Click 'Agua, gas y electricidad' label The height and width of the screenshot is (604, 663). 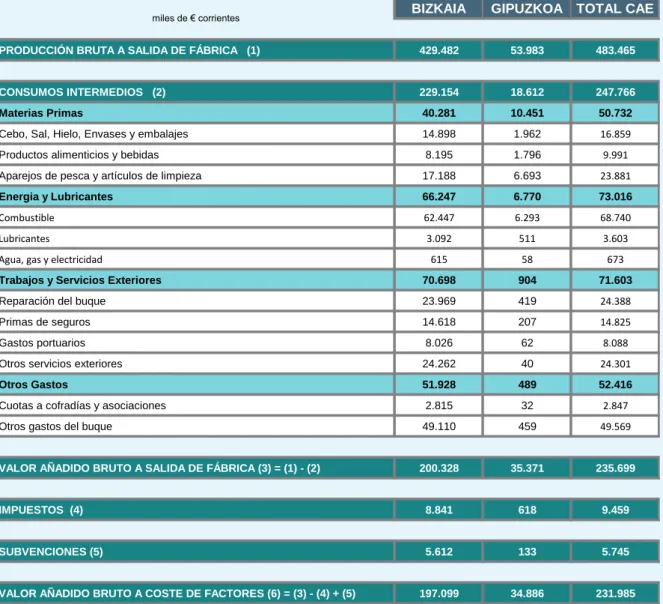click(x=51, y=259)
